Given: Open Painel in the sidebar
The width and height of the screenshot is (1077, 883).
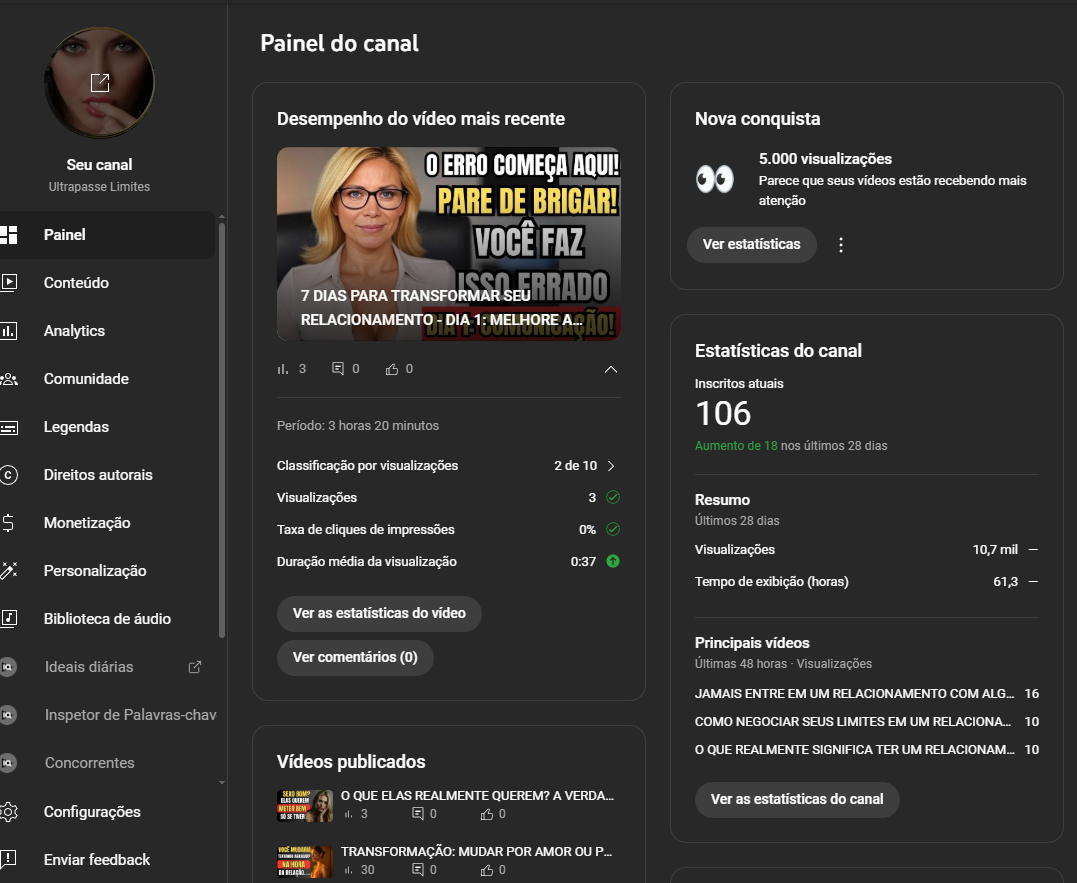Looking at the screenshot, I should pyautogui.click(x=107, y=235).
